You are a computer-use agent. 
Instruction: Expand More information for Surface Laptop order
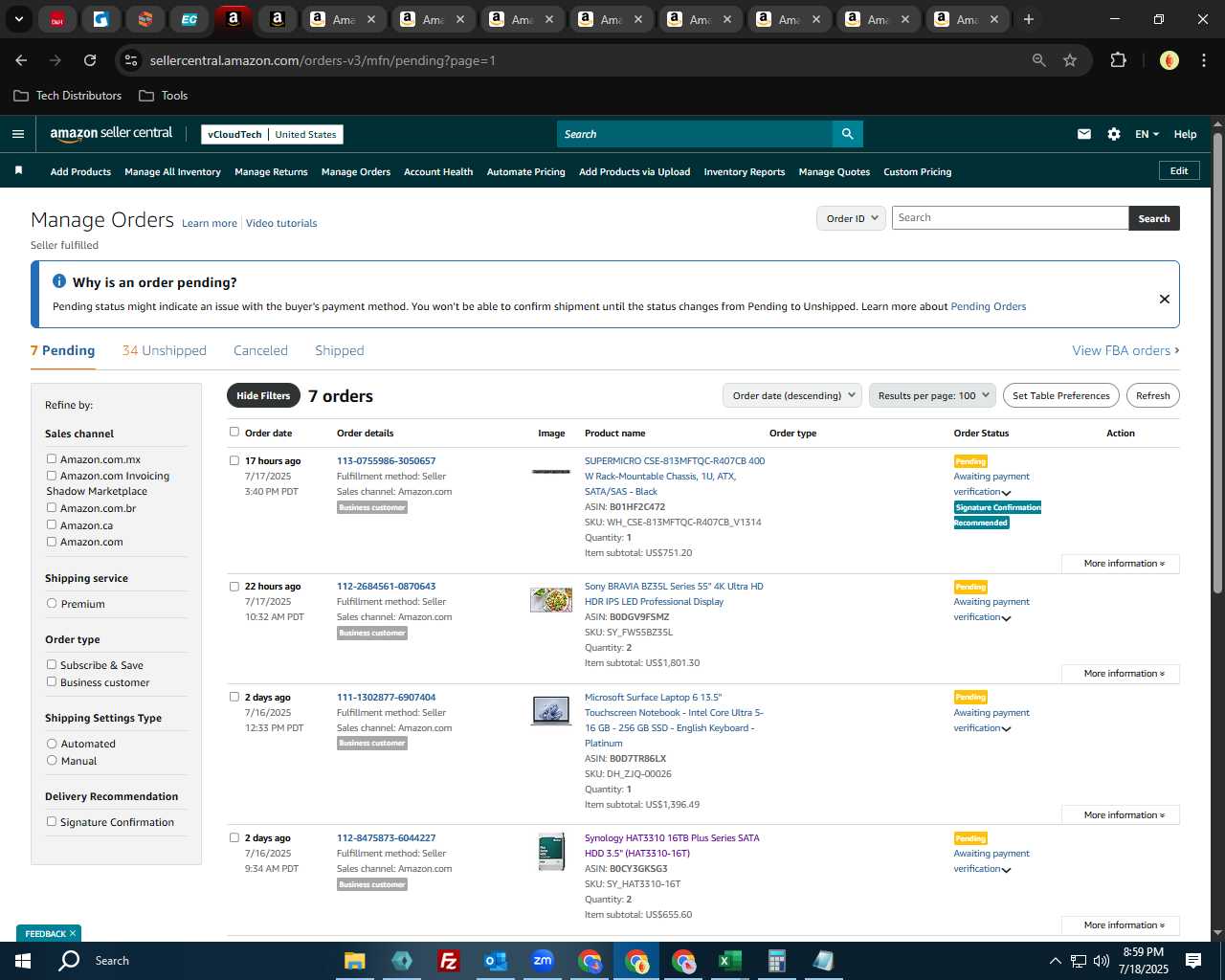point(1121,815)
